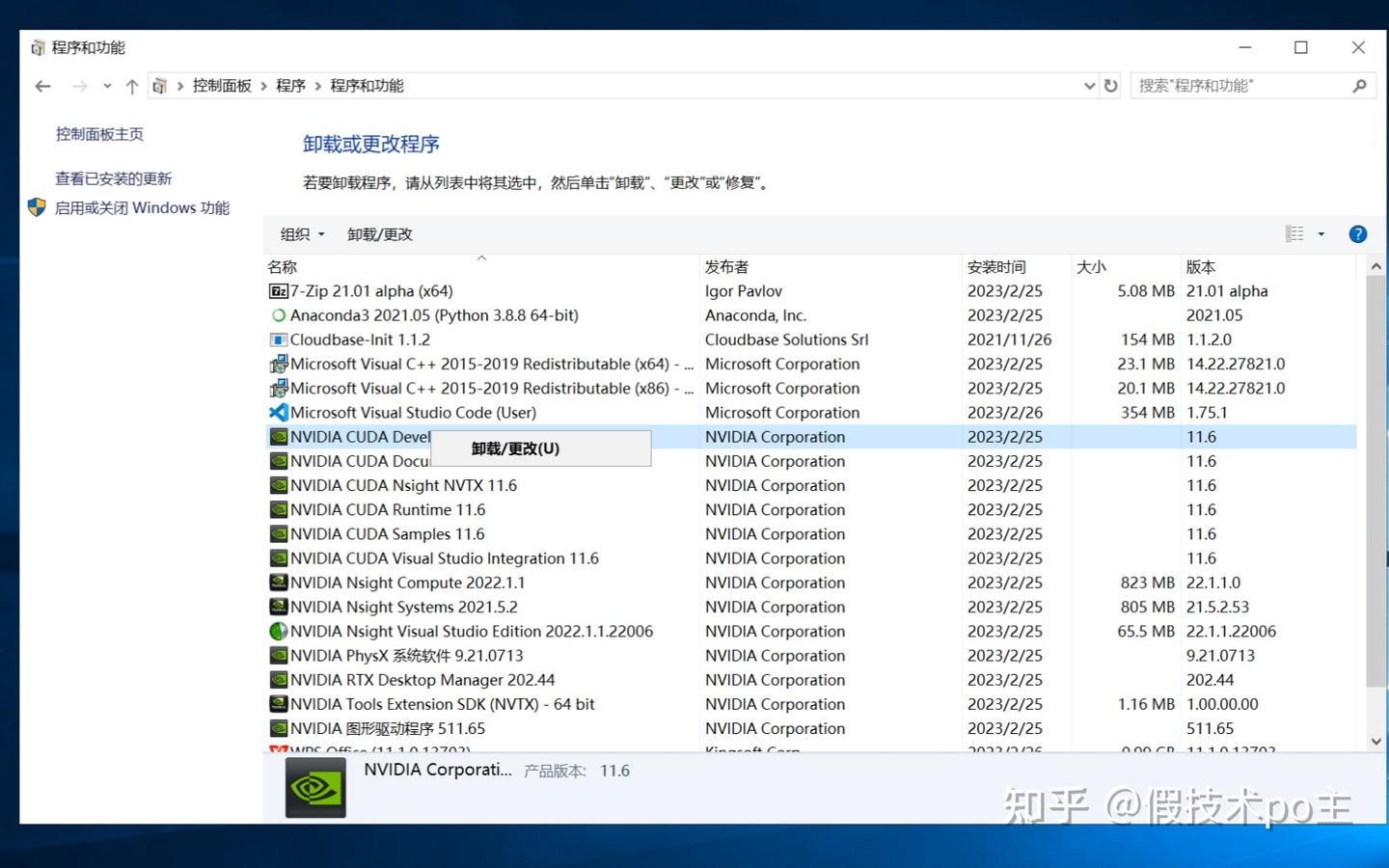The width and height of the screenshot is (1389, 868).
Task: Click the Anaconda3 green circle icon
Action: 279,315
